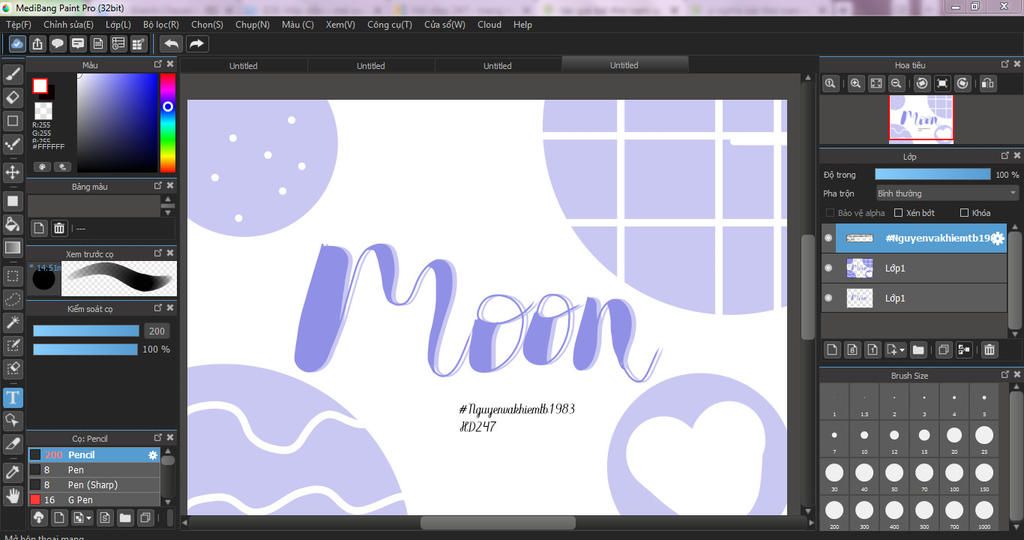The width and height of the screenshot is (1024, 540).
Task: Click the brush size slider showing 200
Action: [x=86, y=331]
